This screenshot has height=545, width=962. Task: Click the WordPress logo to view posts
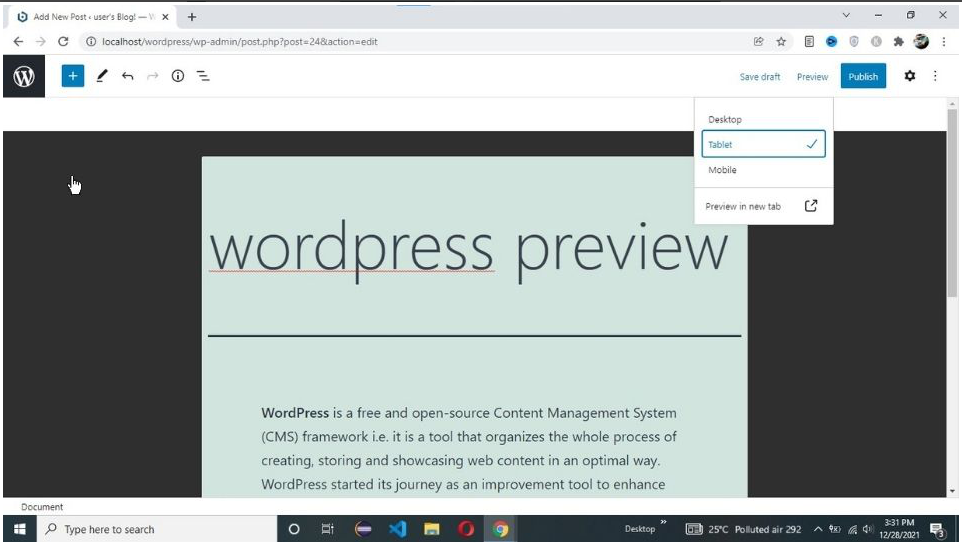coord(24,76)
